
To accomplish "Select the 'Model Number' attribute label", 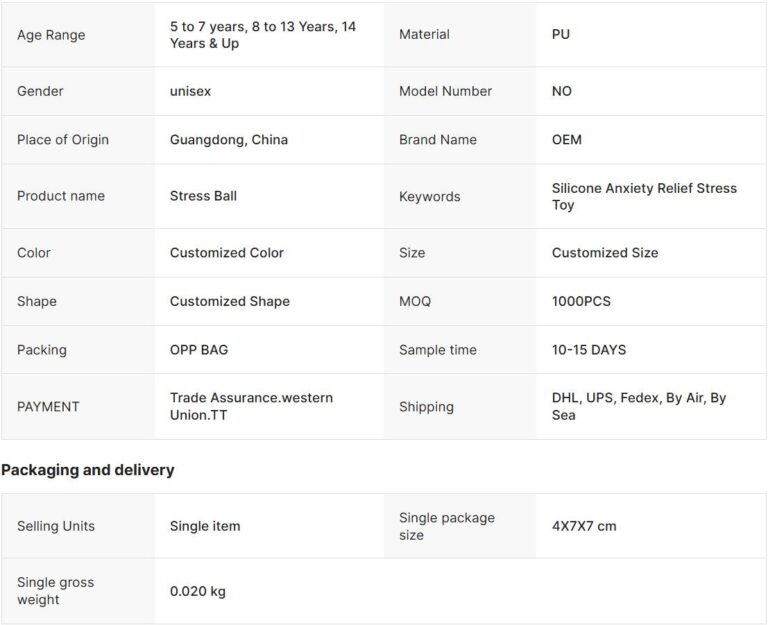I will pos(445,91).
